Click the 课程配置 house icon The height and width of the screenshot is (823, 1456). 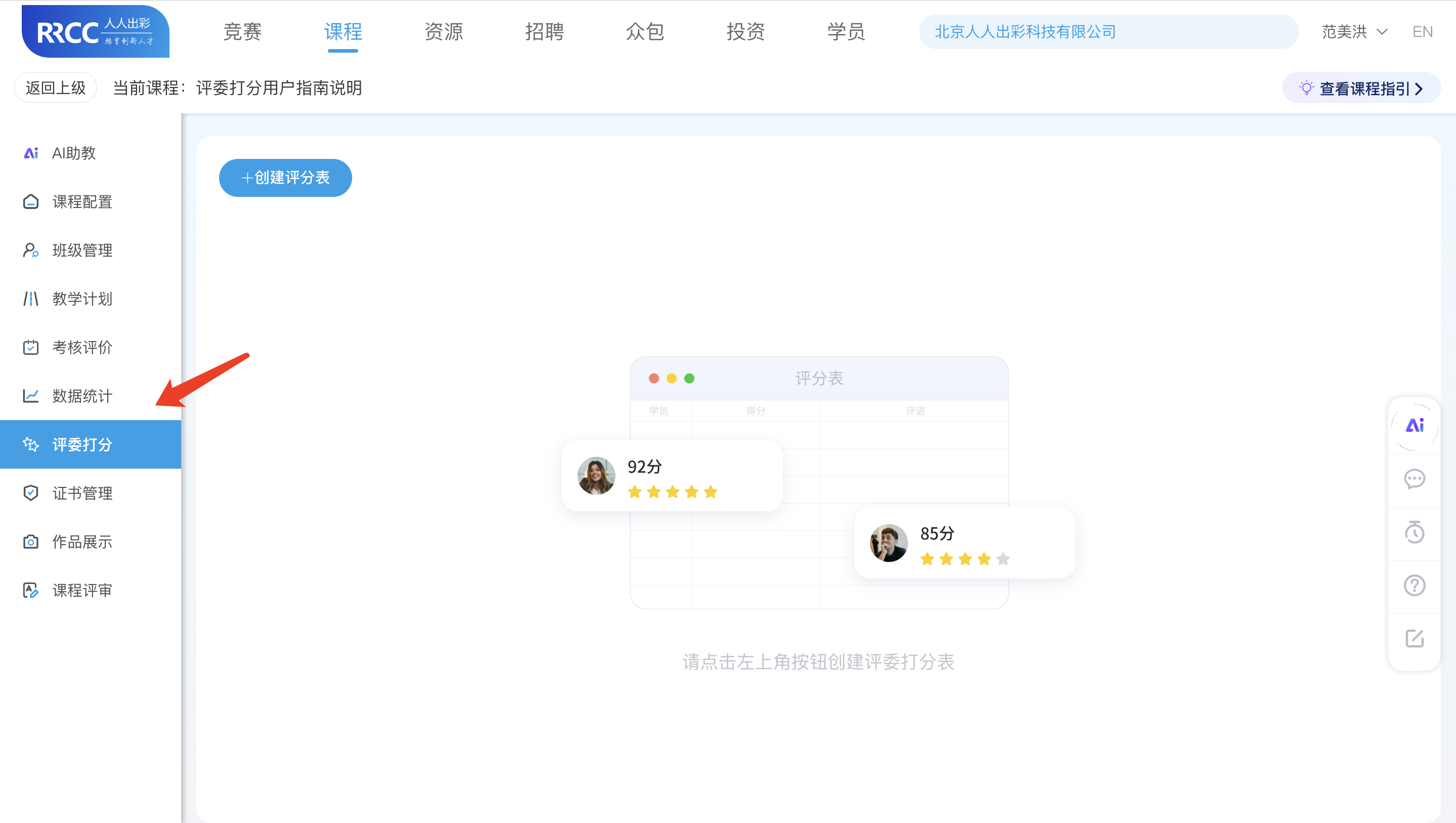(x=30, y=201)
